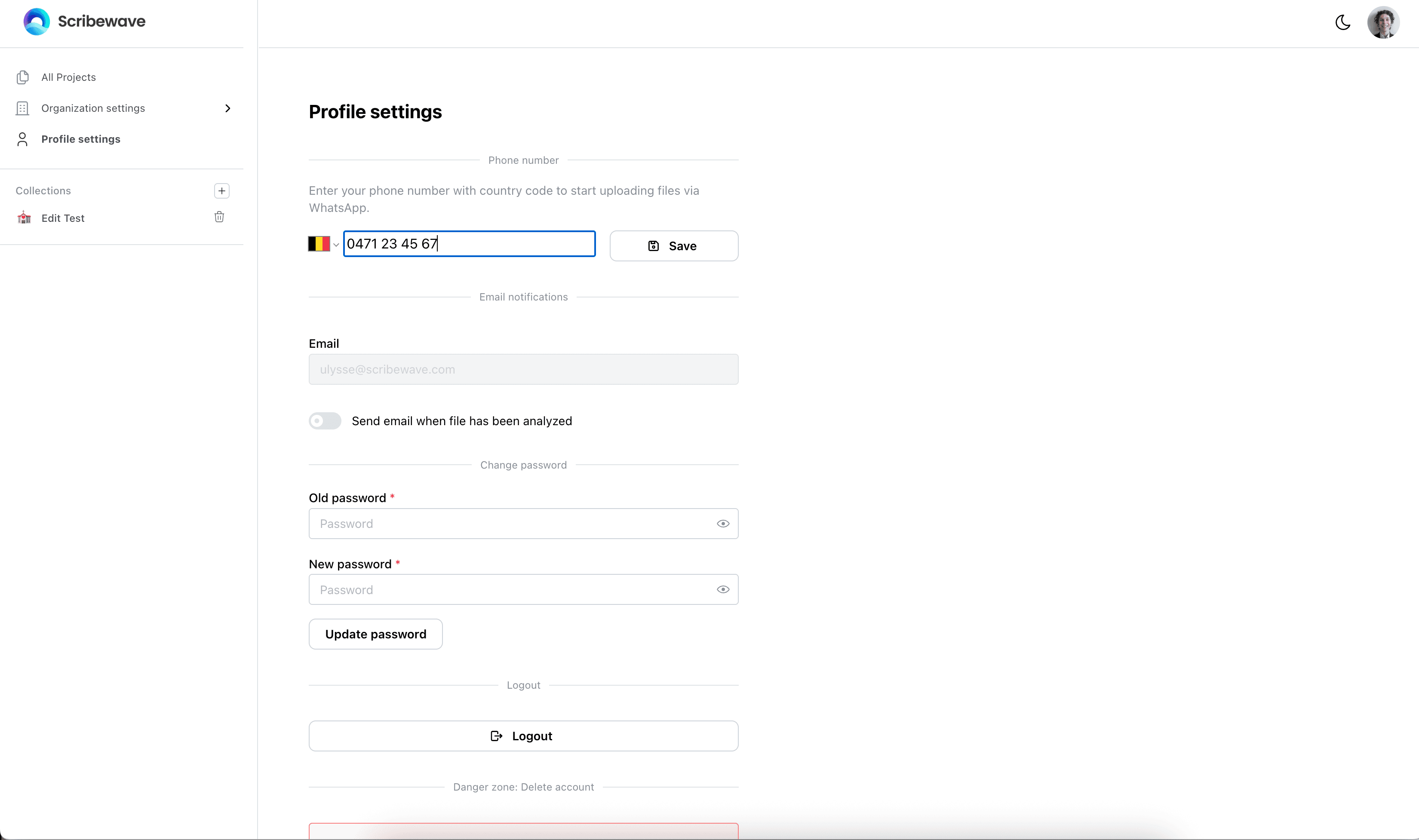This screenshot has width=1419, height=840.
Task: Show the old password with the eye icon
Action: coord(723,523)
